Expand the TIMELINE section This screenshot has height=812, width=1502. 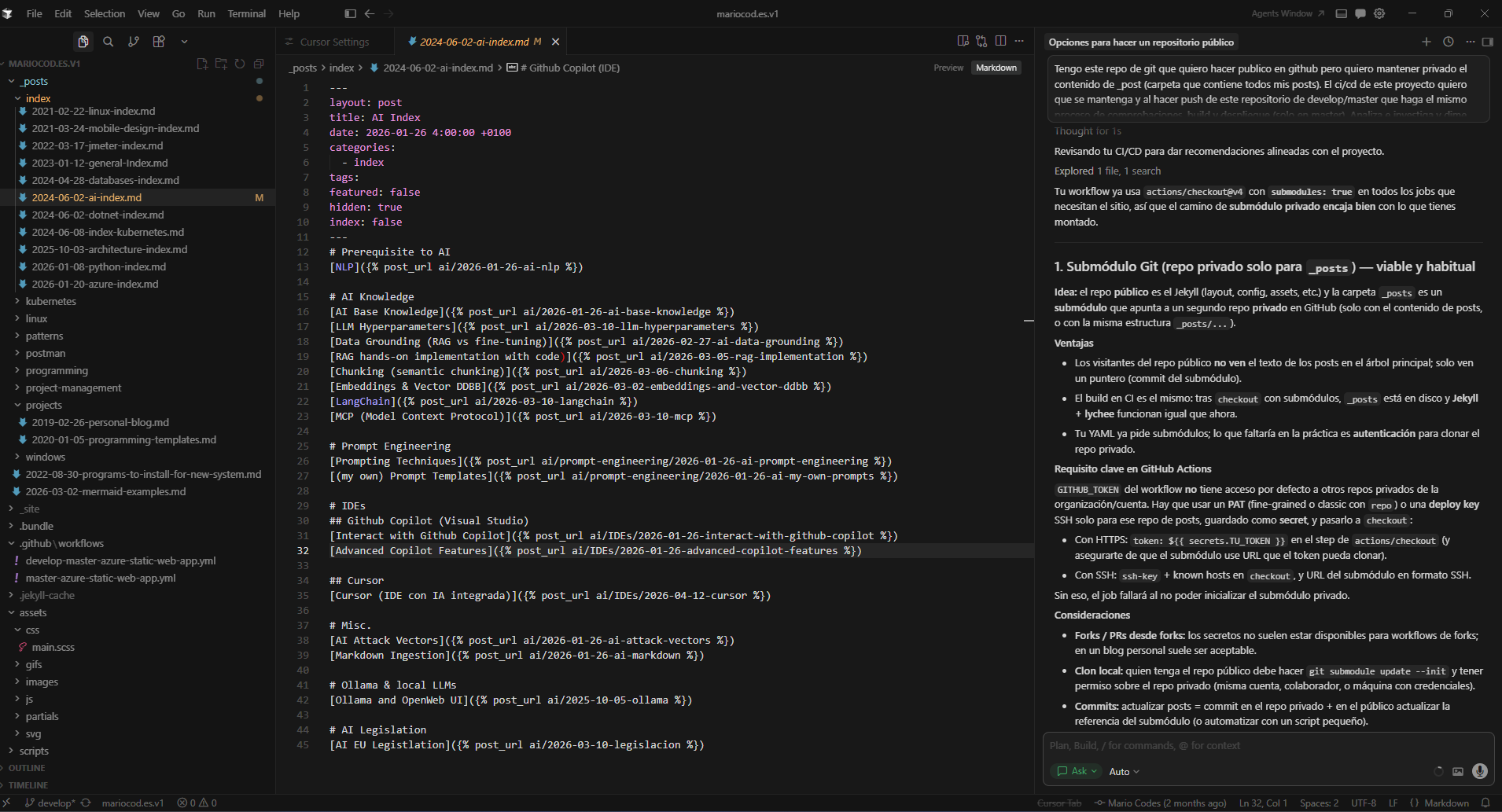(x=137, y=785)
